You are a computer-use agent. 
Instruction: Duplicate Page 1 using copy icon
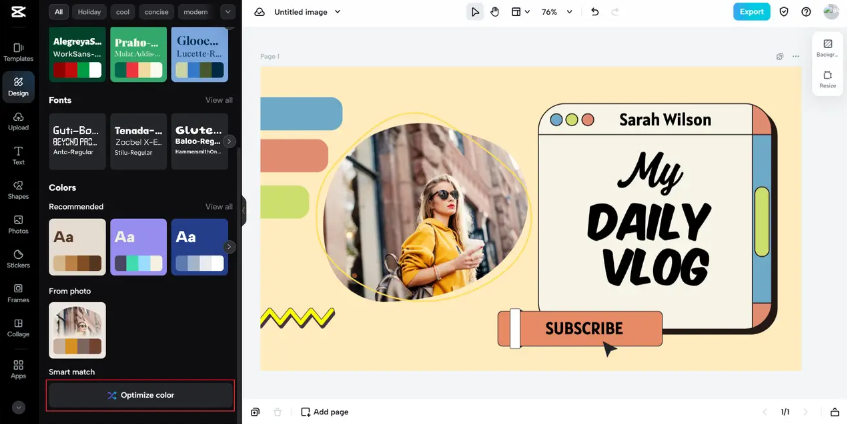point(779,56)
